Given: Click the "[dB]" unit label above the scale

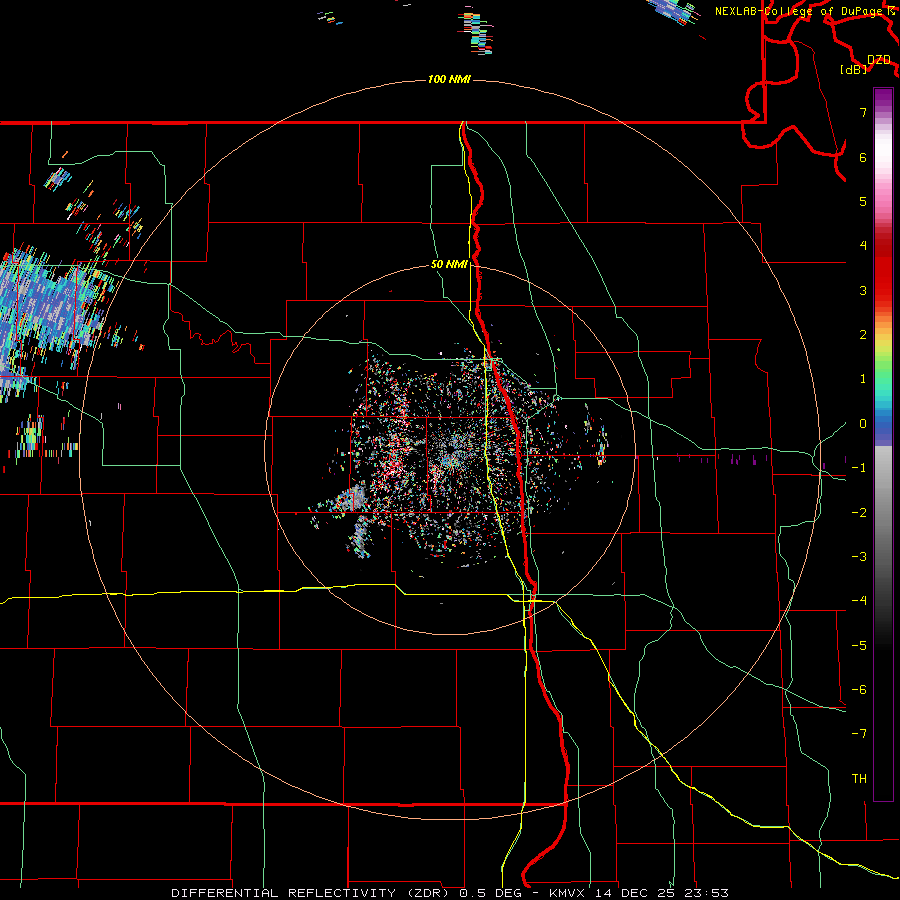Looking at the screenshot, I should pos(854,69).
